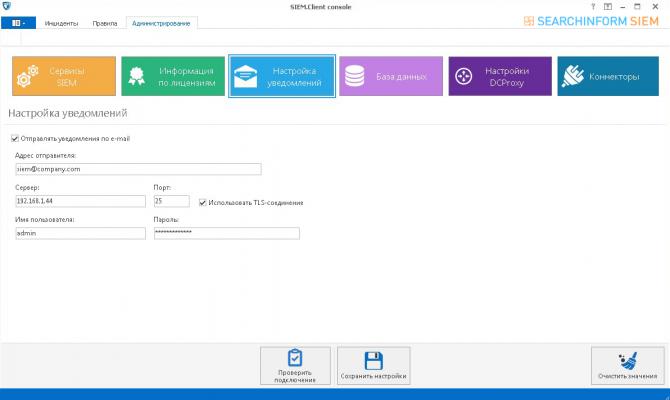Click the Порт input field
The height and width of the screenshot is (400, 670).
[x=172, y=201]
